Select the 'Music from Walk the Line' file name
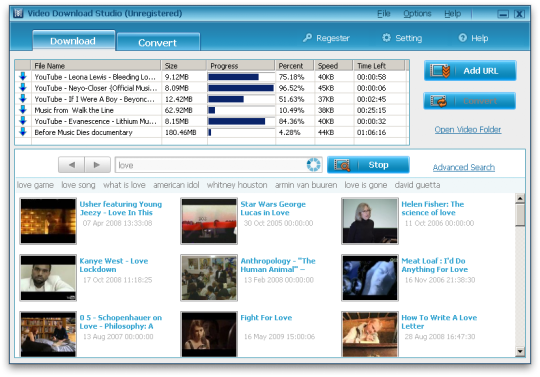 (74, 110)
